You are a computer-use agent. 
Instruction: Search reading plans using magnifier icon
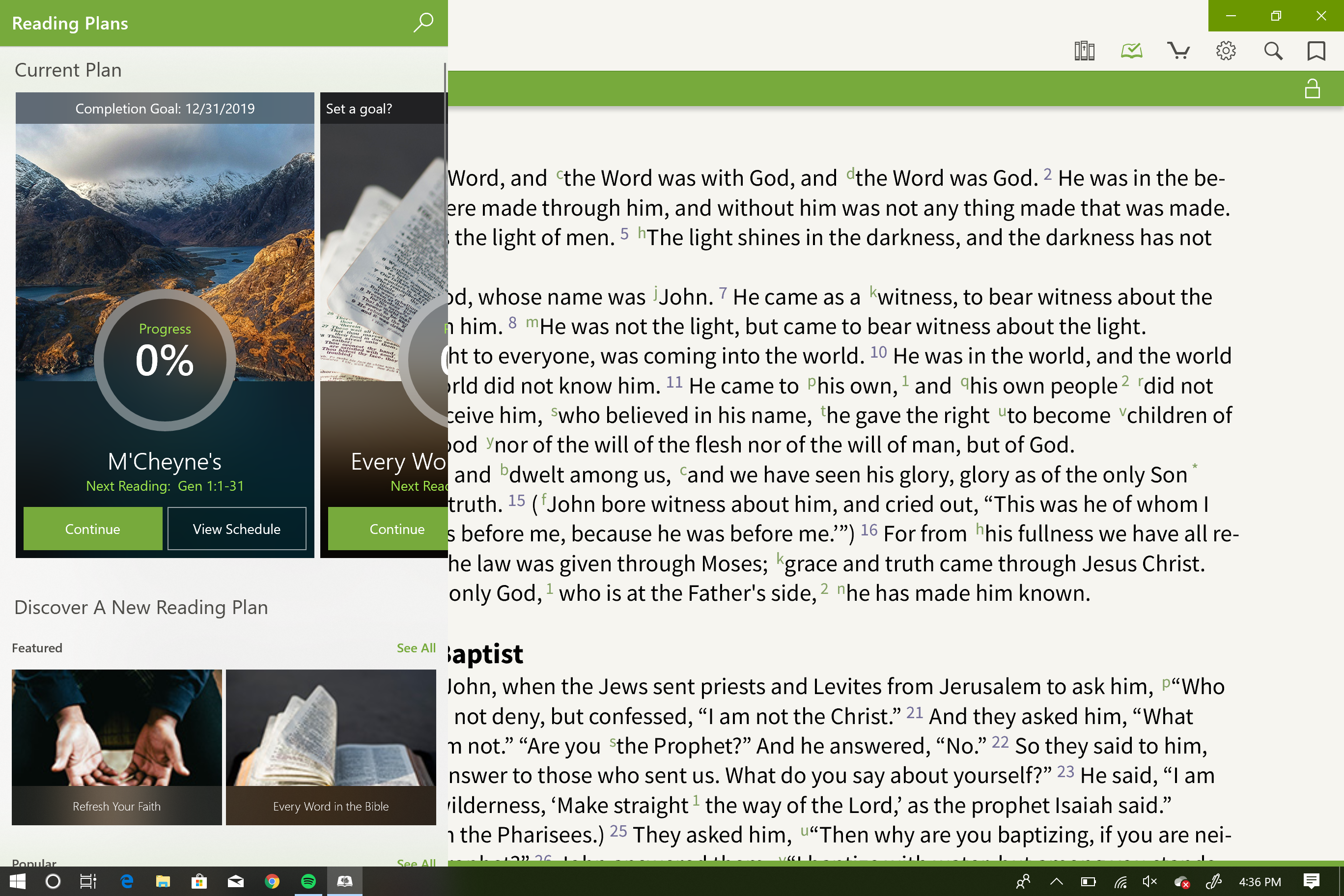tap(423, 22)
